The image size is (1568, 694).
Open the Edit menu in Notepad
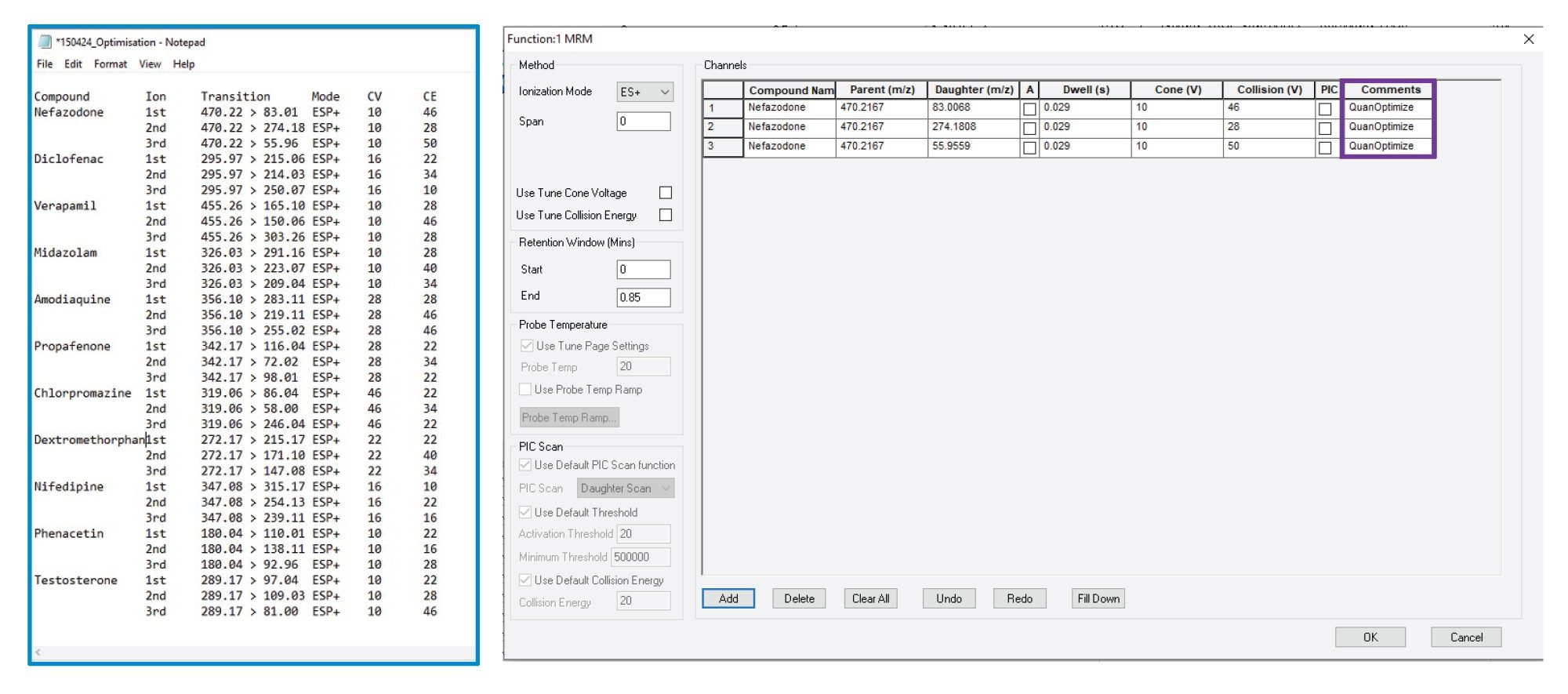point(73,64)
